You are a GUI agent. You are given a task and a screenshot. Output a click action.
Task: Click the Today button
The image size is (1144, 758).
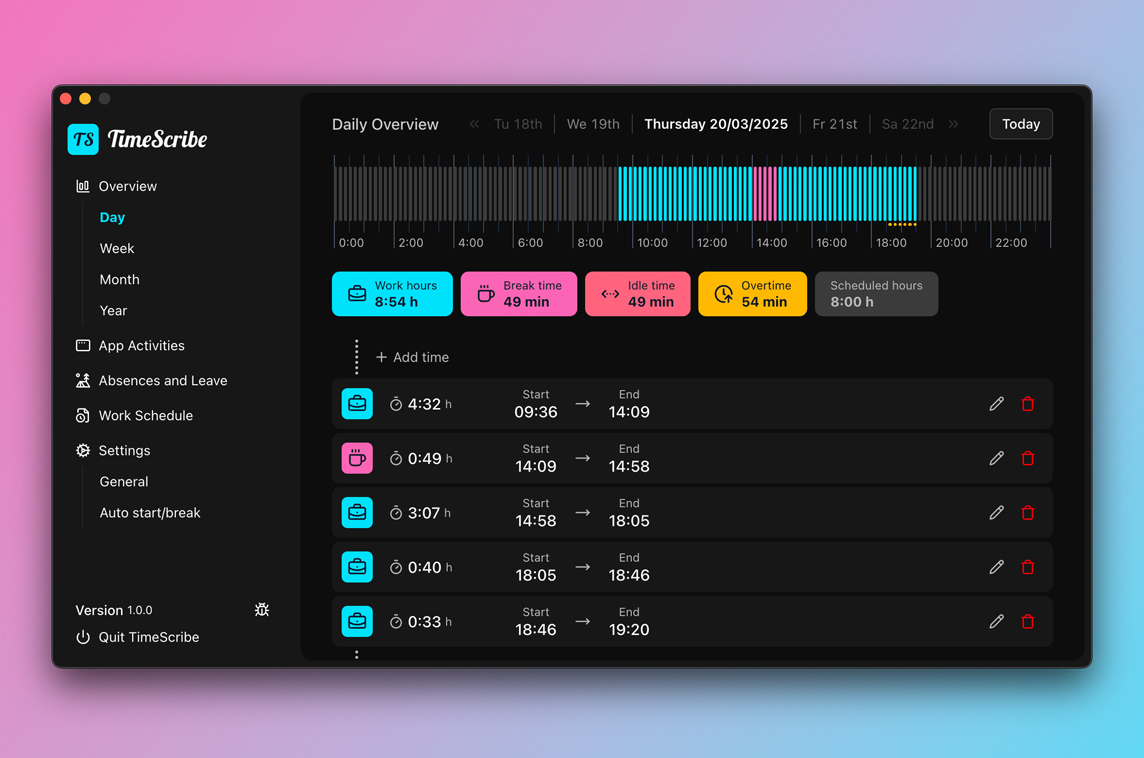[x=1021, y=124]
